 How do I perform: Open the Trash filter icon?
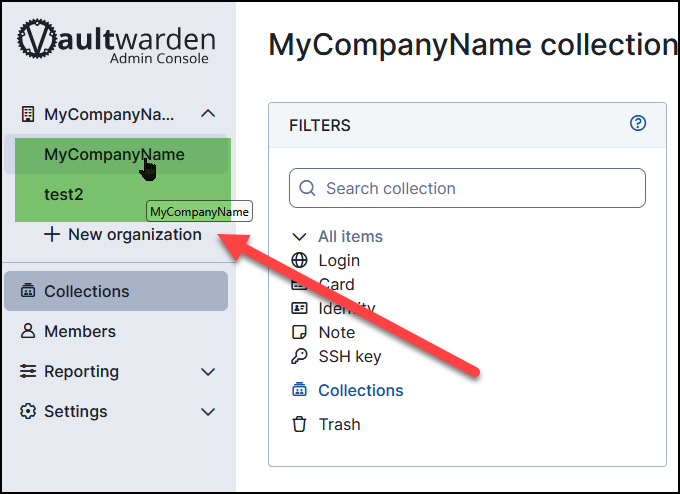pos(299,424)
